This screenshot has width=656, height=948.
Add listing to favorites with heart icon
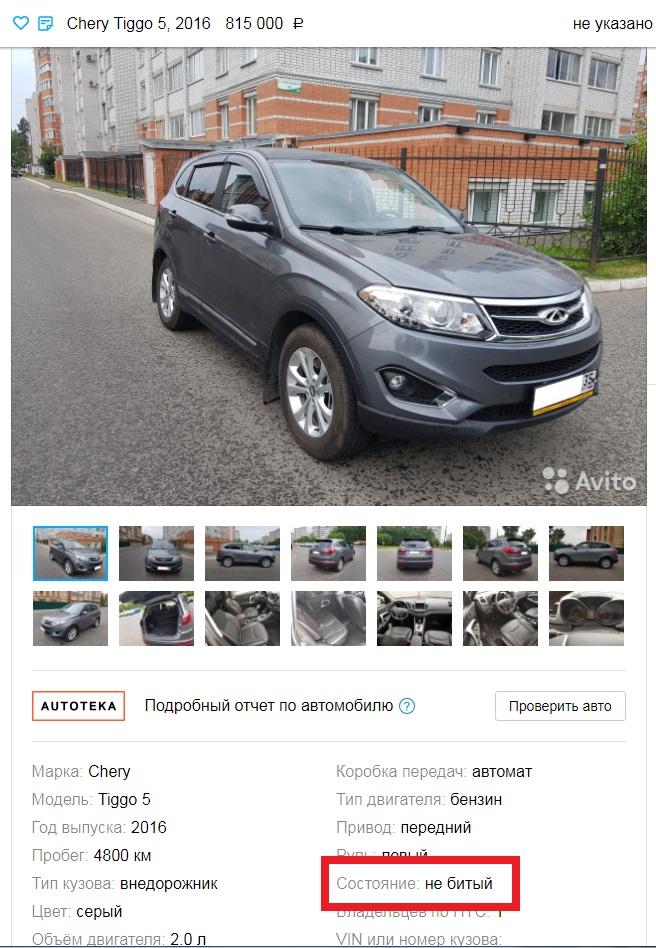[21, 24]
